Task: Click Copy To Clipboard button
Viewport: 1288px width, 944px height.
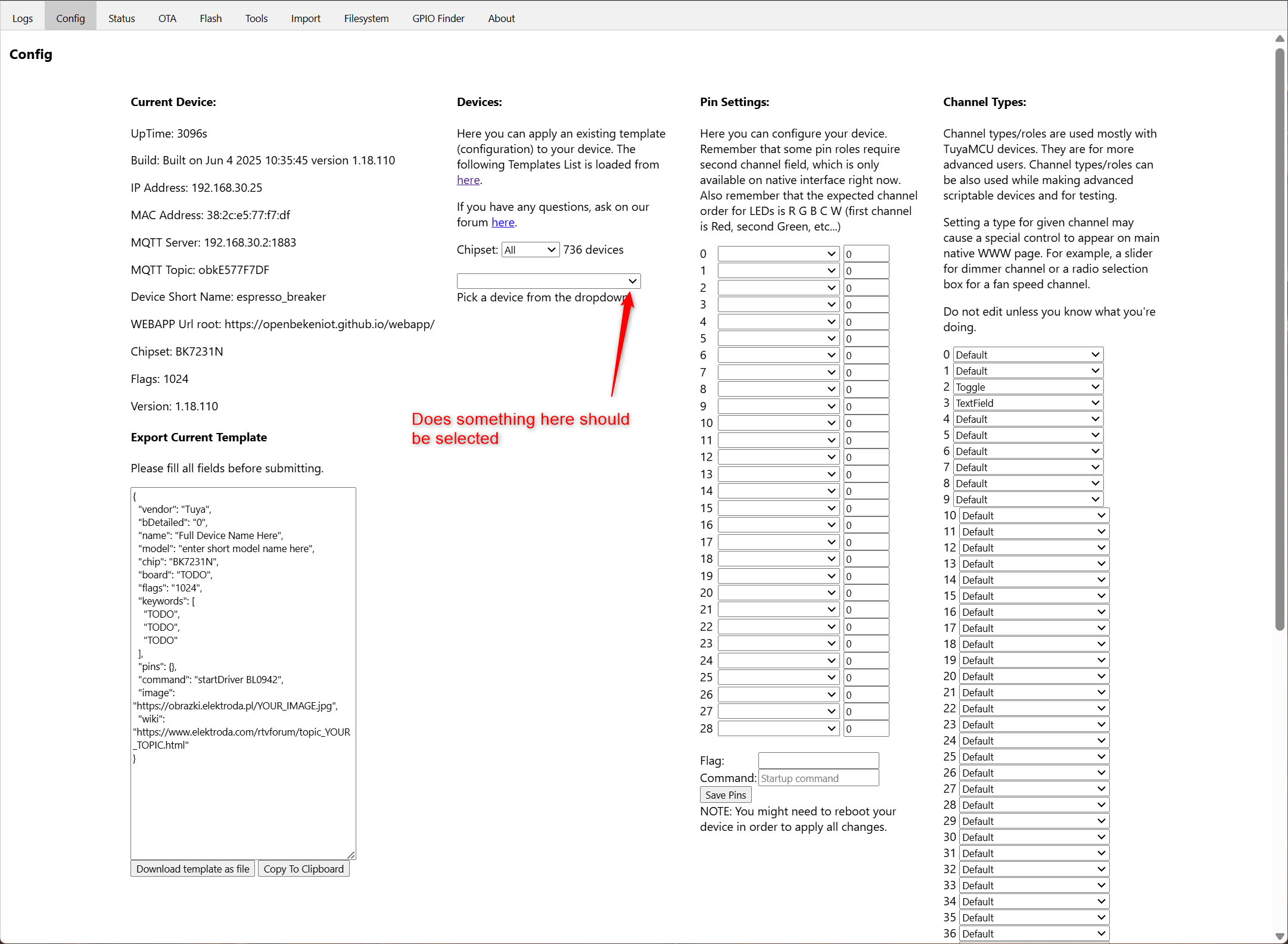Action: tap(304, 869)
